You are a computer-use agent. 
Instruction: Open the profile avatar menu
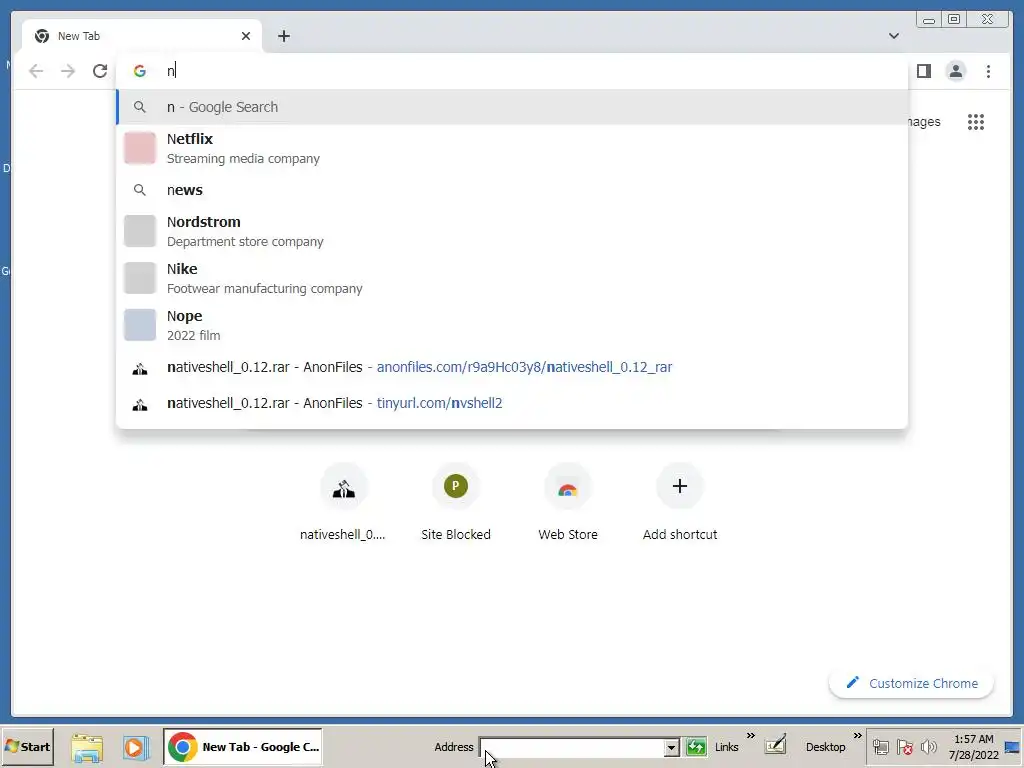(x=955, y=71)
